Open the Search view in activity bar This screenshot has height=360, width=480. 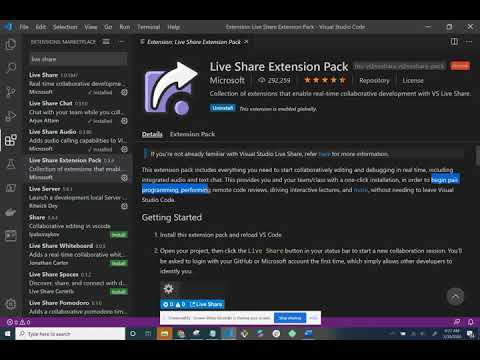click(x=11, y=68)
